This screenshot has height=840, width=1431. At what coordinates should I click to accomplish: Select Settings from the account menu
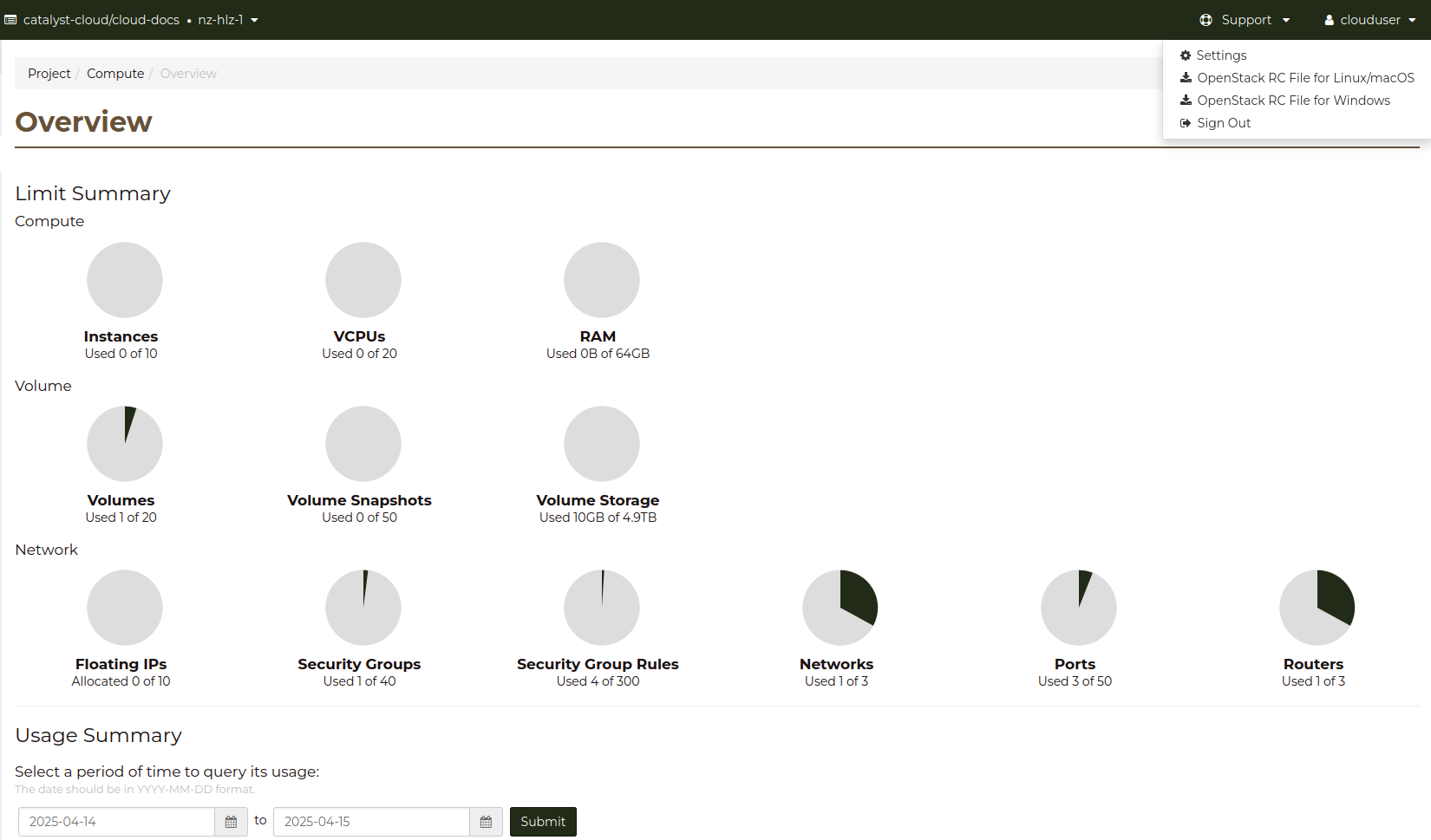pos(1221,55)
